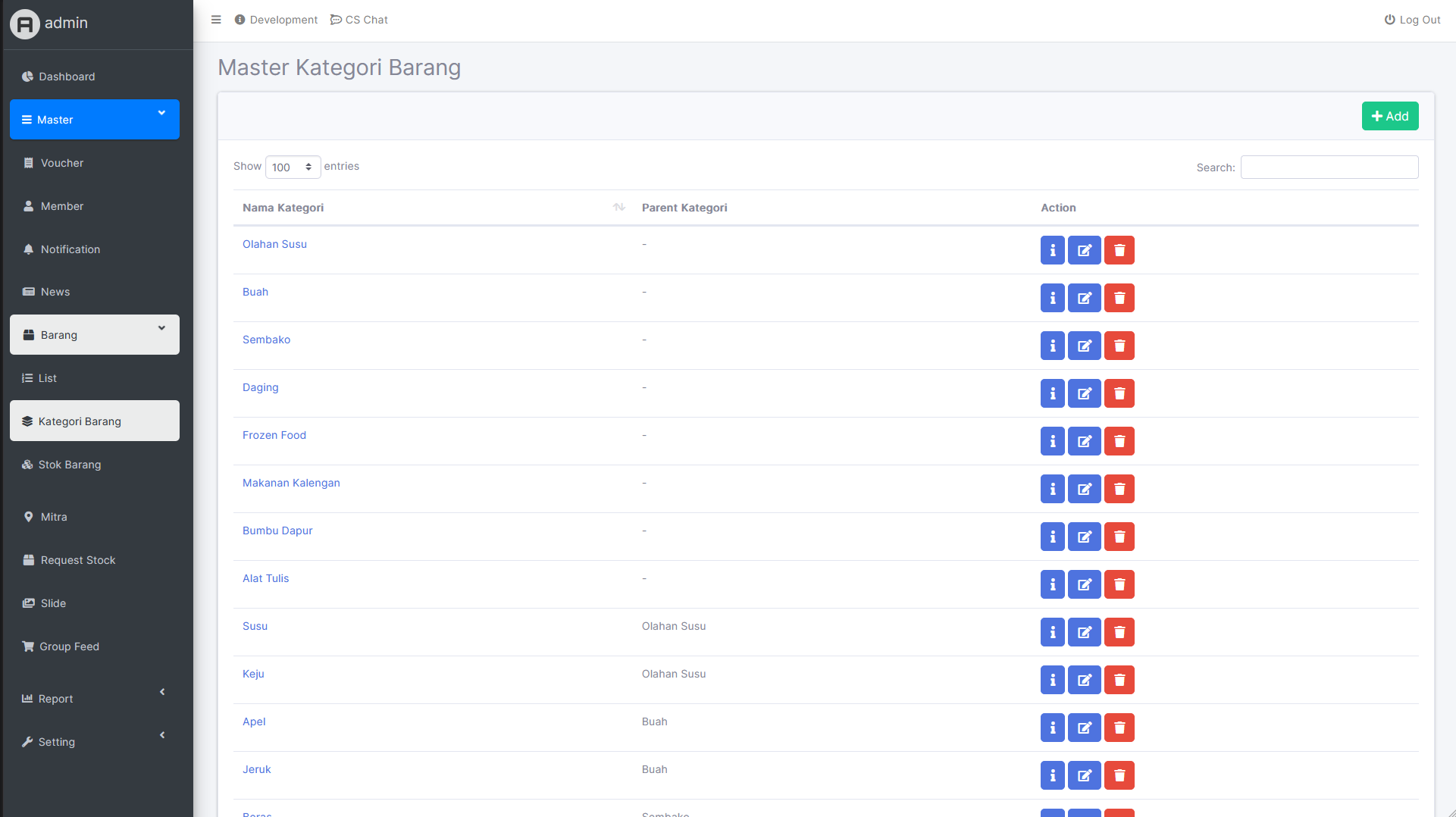Open Stok Barang from sidebar

(70, 465)
